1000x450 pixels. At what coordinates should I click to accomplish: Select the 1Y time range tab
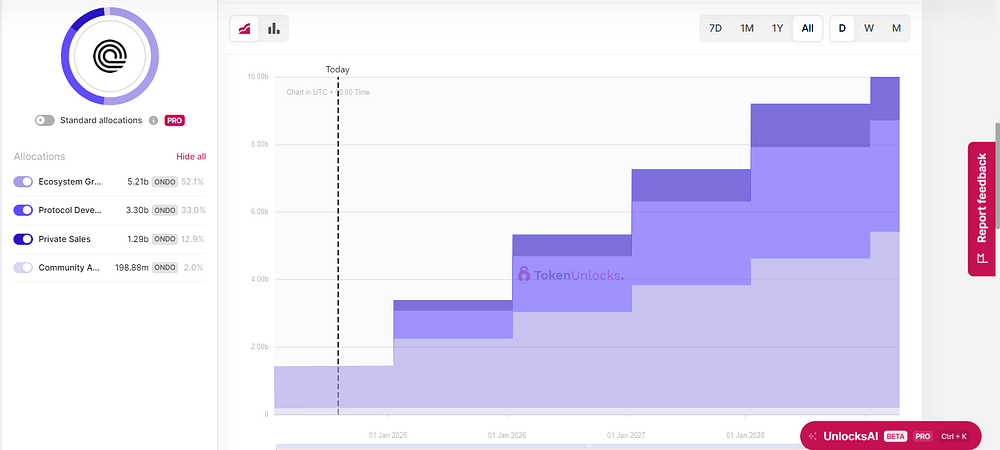[777, 29]
